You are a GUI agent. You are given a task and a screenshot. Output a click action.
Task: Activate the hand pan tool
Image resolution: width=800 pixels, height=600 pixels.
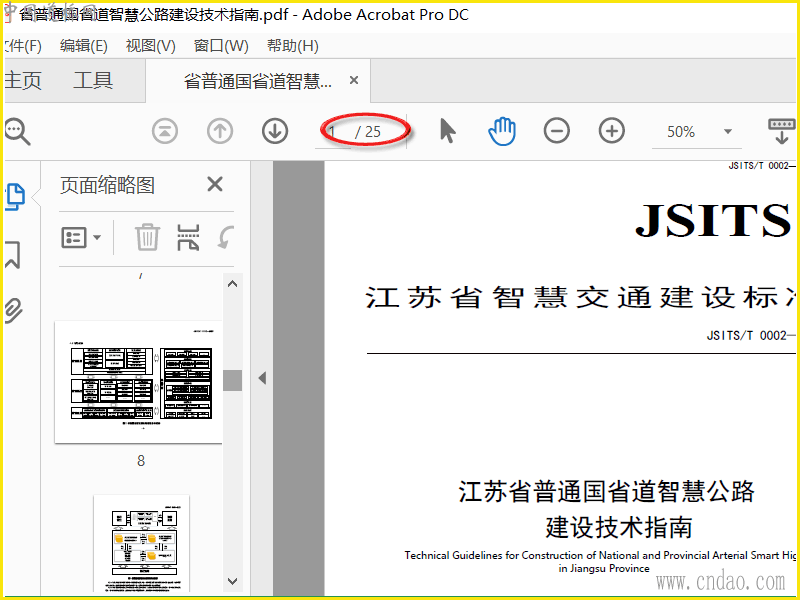[x=502, y=131]
